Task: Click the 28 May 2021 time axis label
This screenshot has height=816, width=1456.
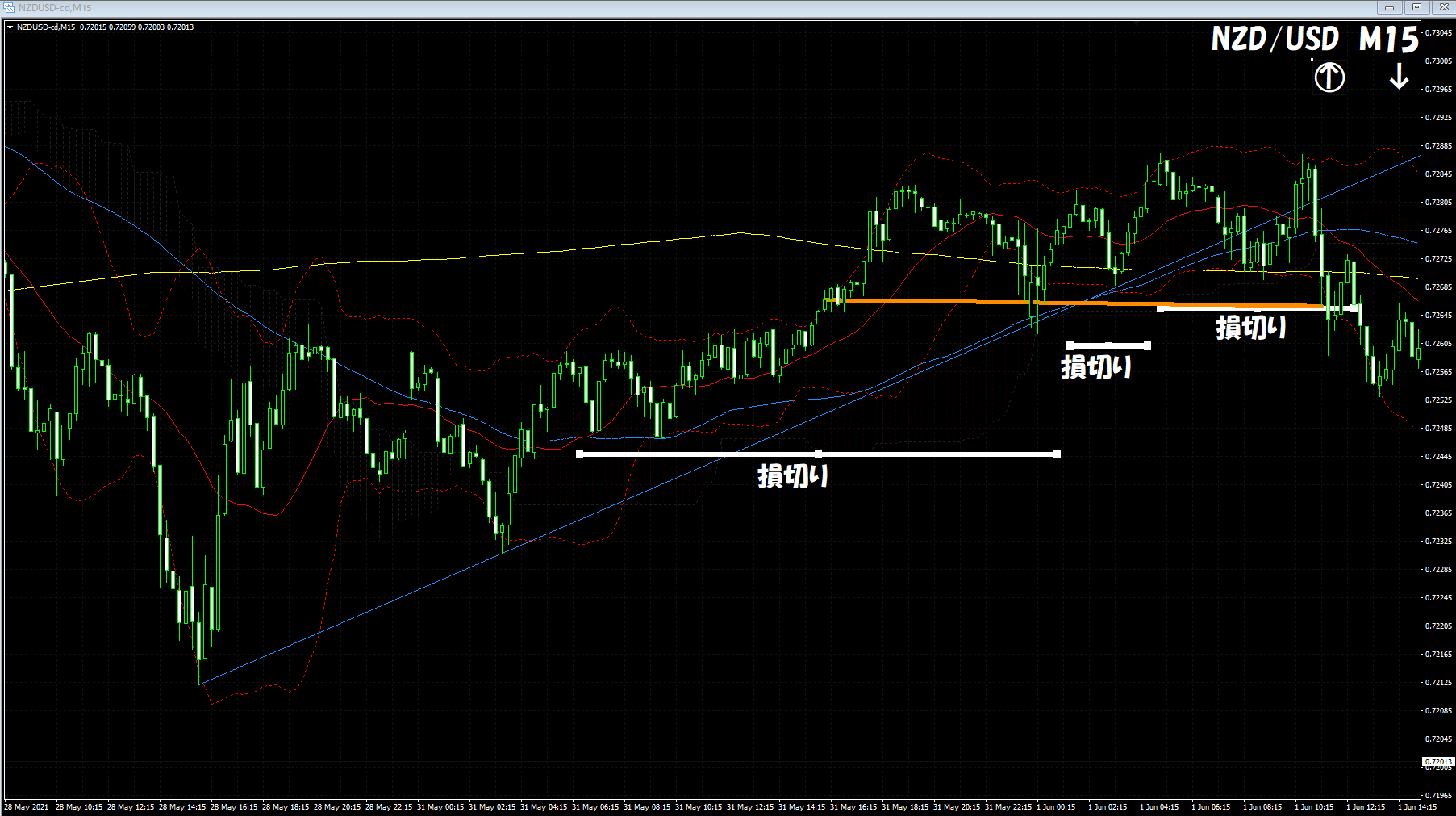Action: click(26, 807)
